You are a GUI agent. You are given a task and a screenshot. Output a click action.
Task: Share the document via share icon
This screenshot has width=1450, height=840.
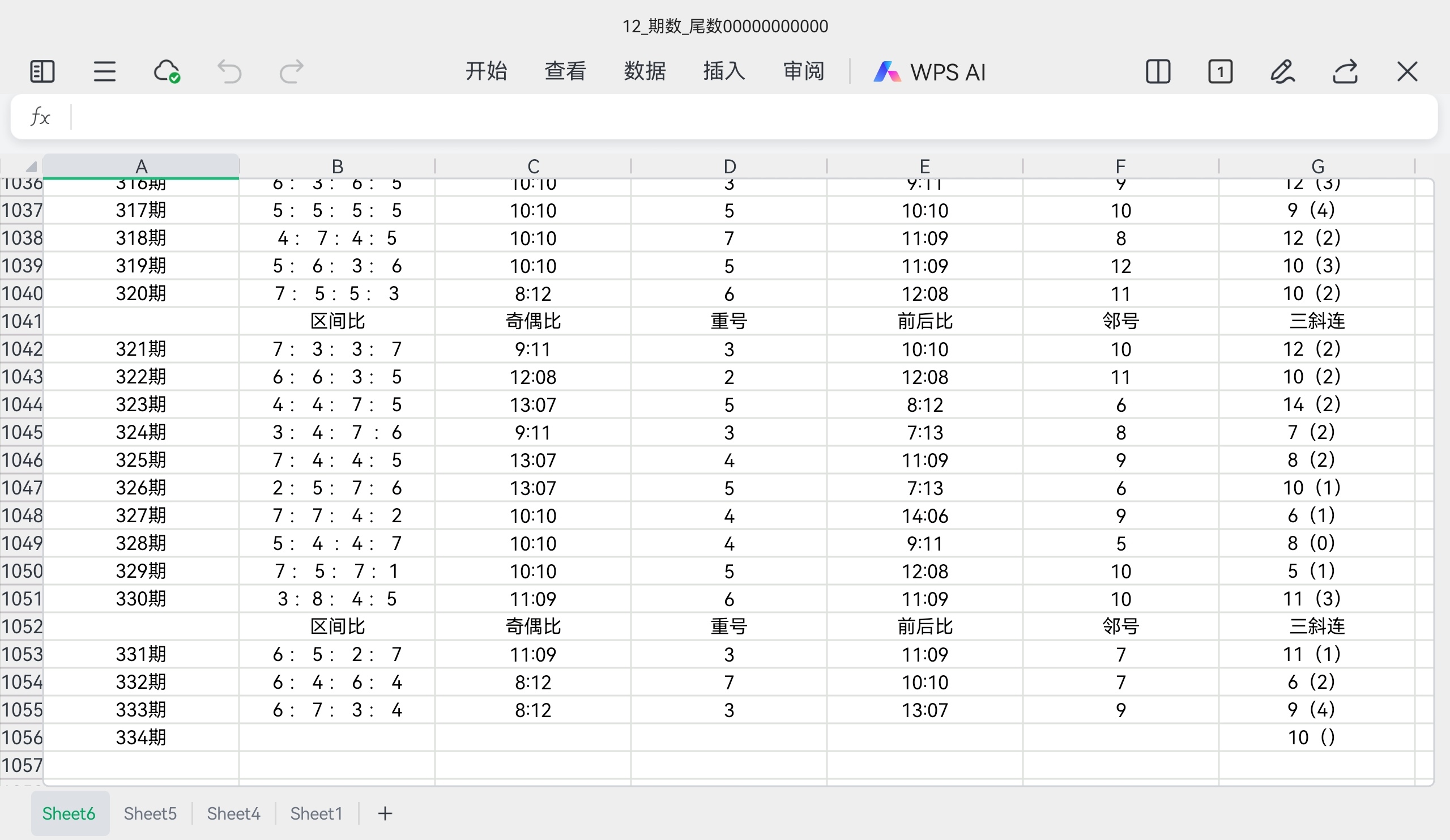1345,72
